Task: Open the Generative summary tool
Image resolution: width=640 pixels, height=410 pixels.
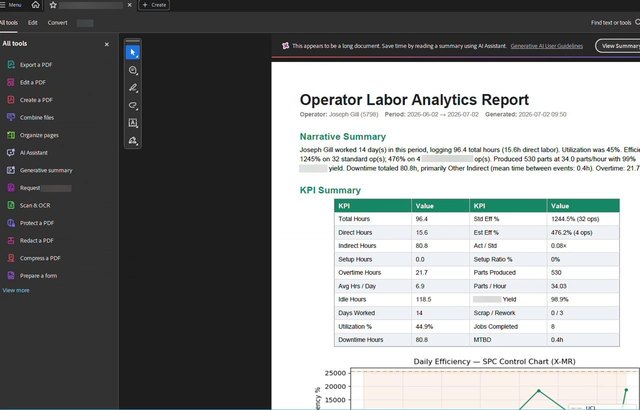Action: click(40, 170)
